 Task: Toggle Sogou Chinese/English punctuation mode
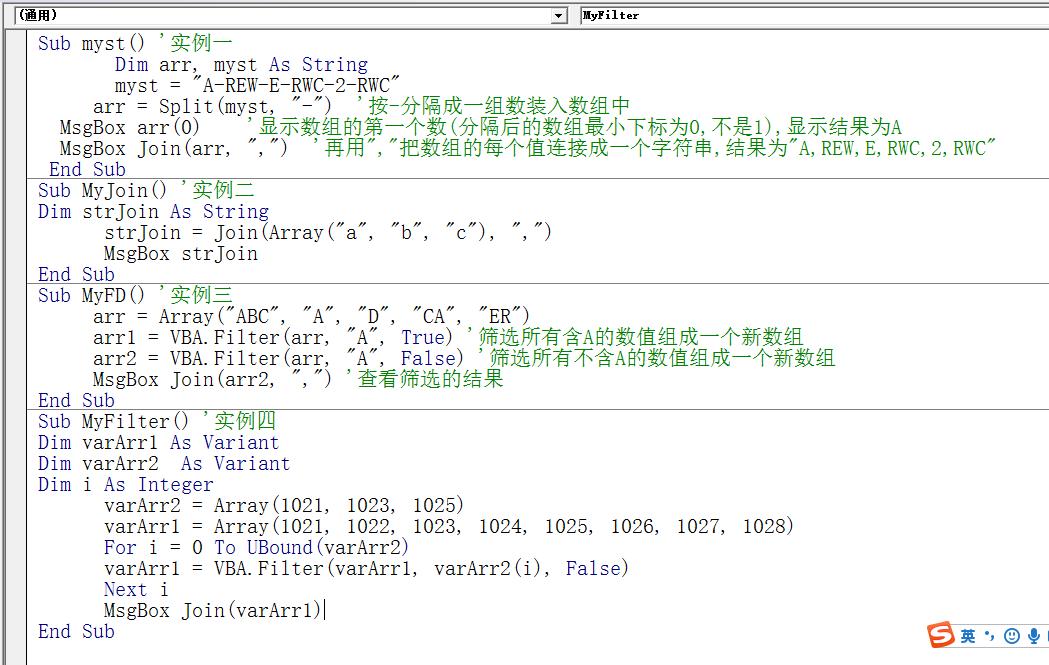[990, 636]
